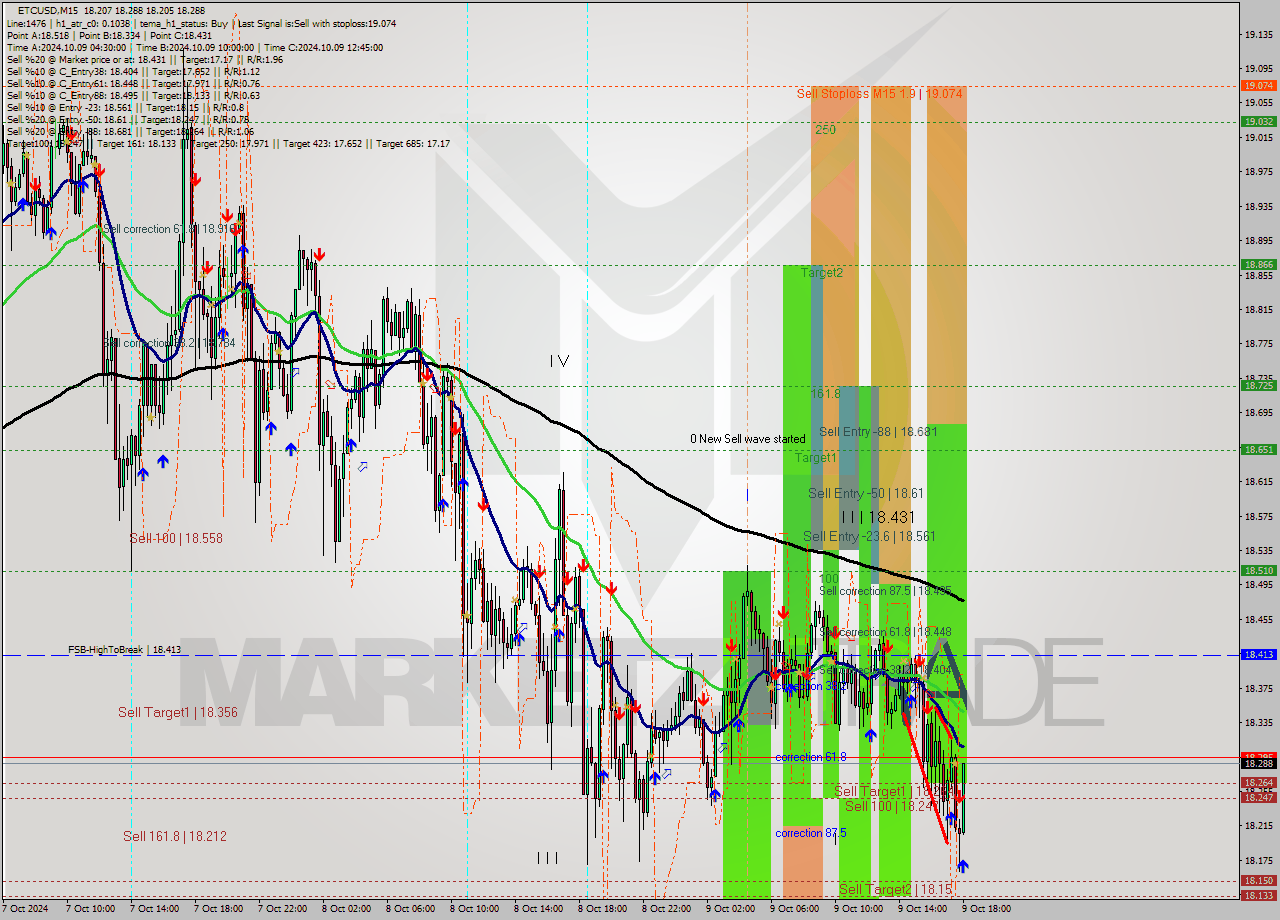Click the 18.575 price scale value

coord(1258,516)
